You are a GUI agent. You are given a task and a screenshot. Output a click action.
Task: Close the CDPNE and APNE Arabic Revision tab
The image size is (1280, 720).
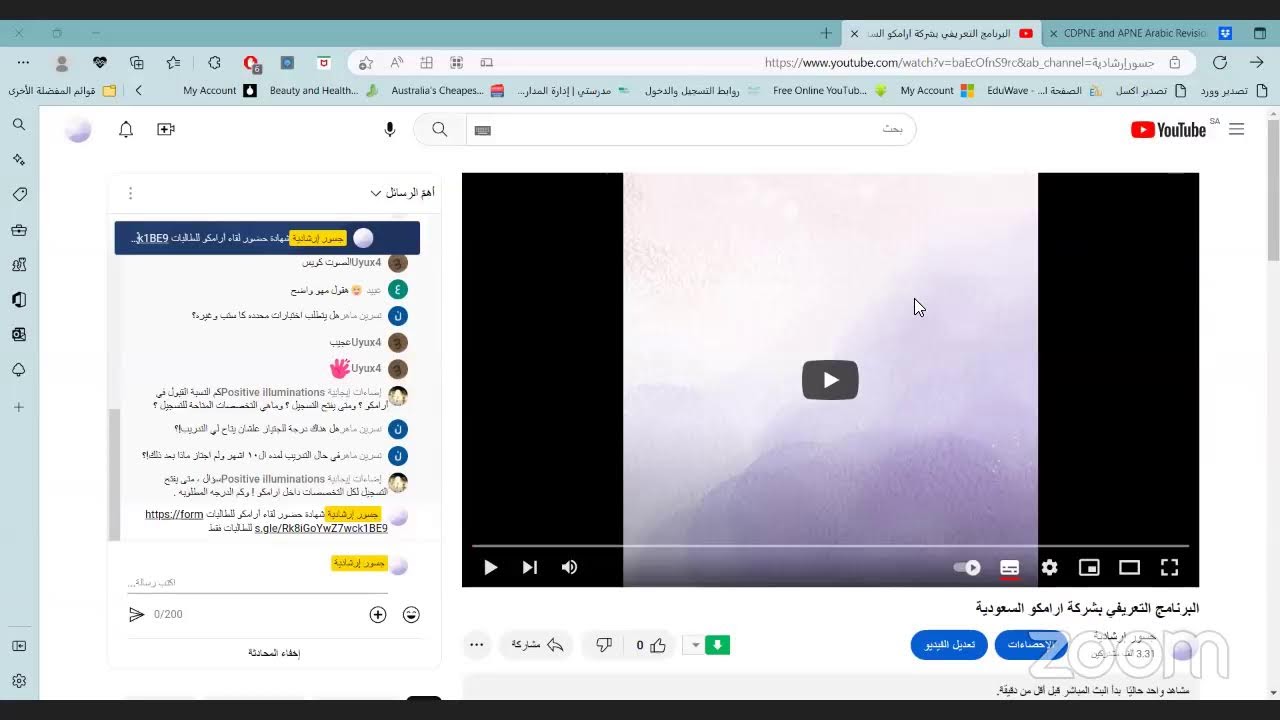click(x=1053, y=33)
